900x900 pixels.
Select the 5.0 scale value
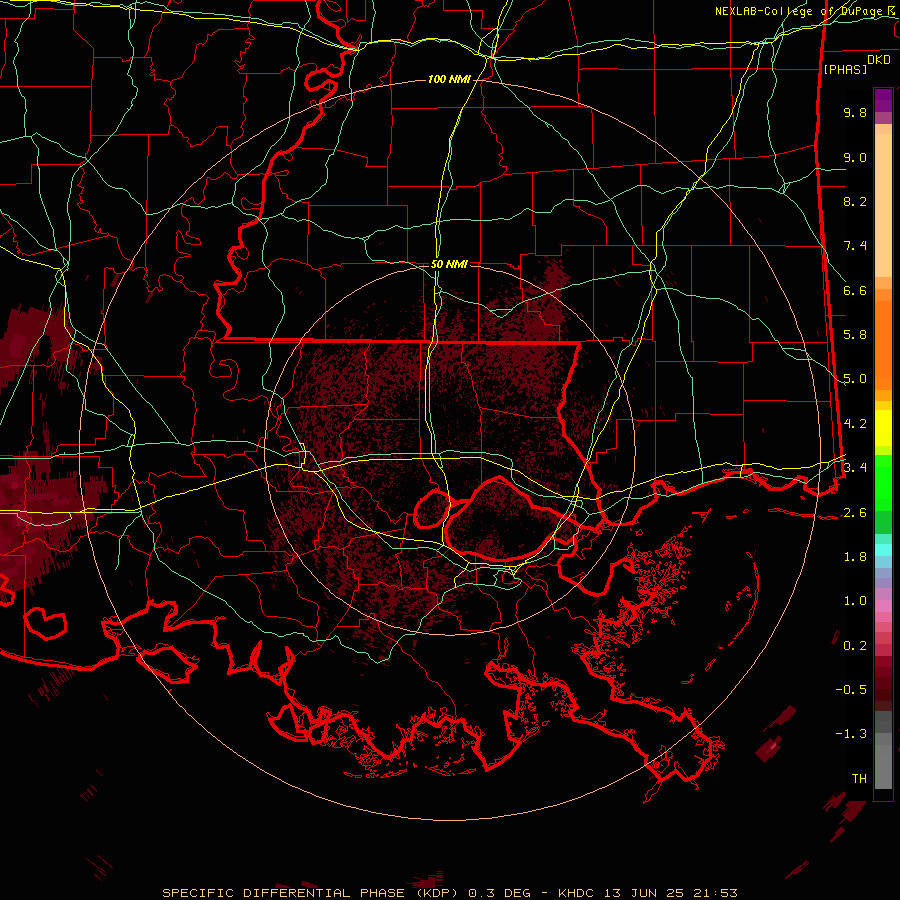point(855,379)
